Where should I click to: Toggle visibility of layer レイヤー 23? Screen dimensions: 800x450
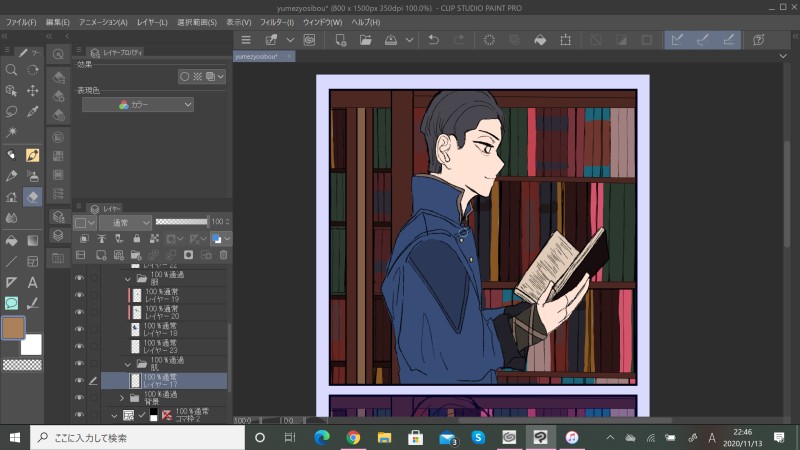[x=79, y=345]
